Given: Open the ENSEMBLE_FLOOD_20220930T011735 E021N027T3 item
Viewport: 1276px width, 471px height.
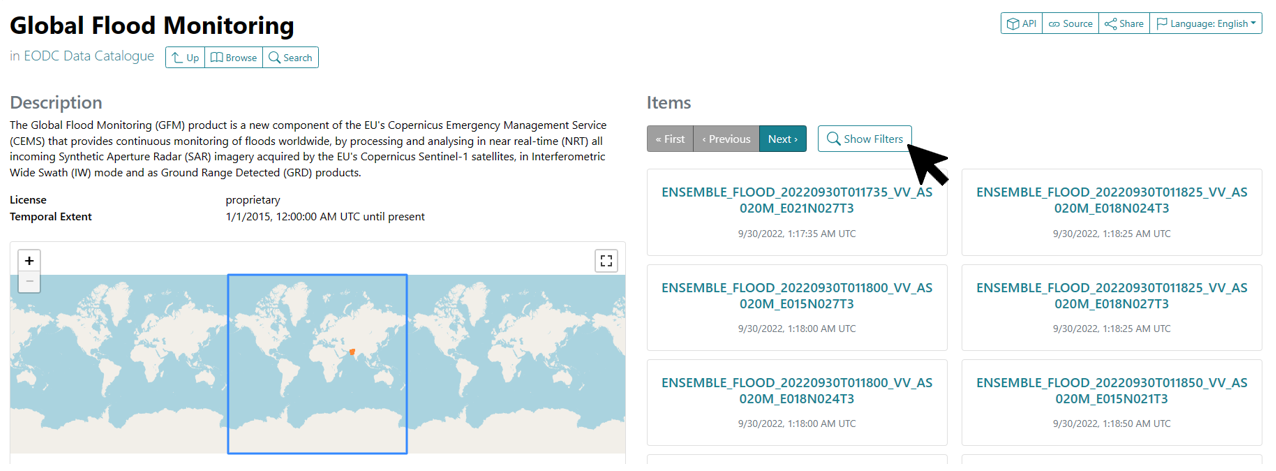Looking at the screenshot, I should [797, 201].
